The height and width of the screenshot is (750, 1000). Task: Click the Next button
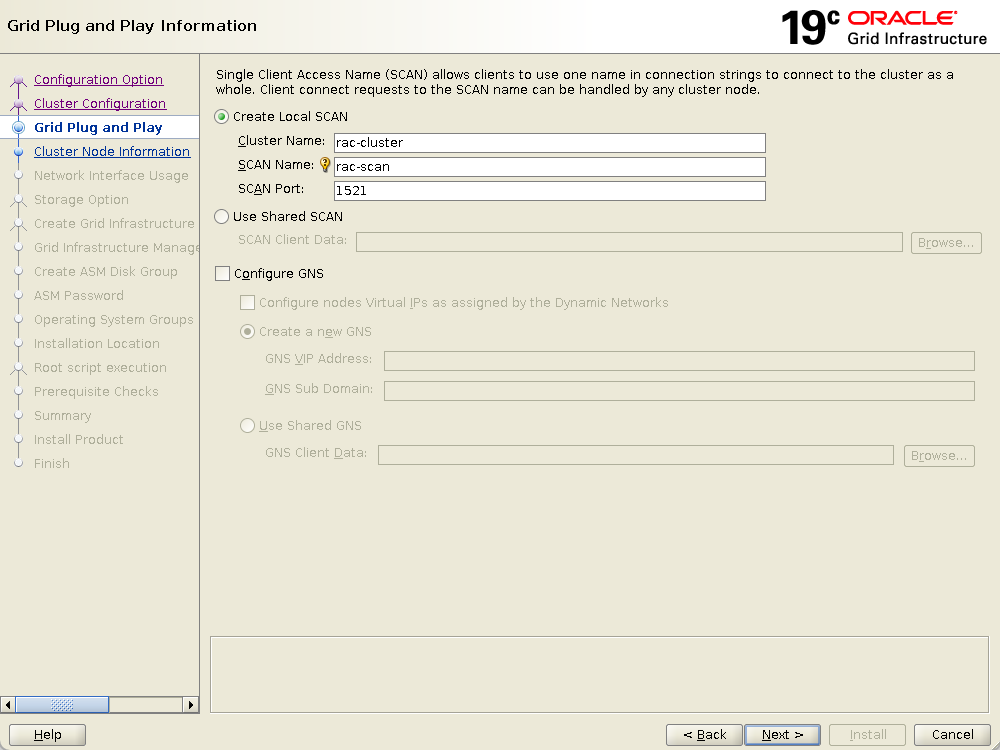tap(782, 735)
